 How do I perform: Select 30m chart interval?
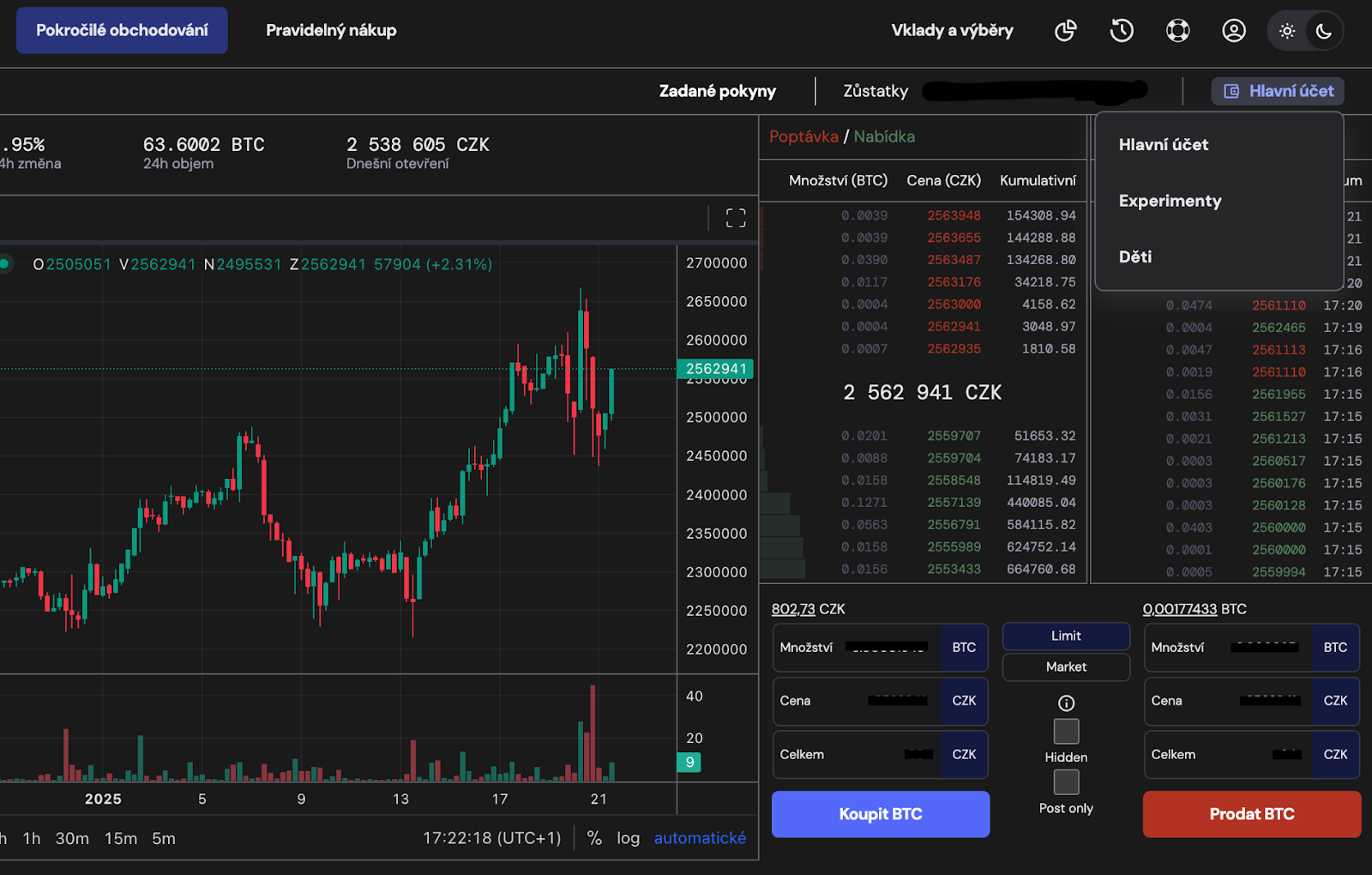click(x=72, y=838)
